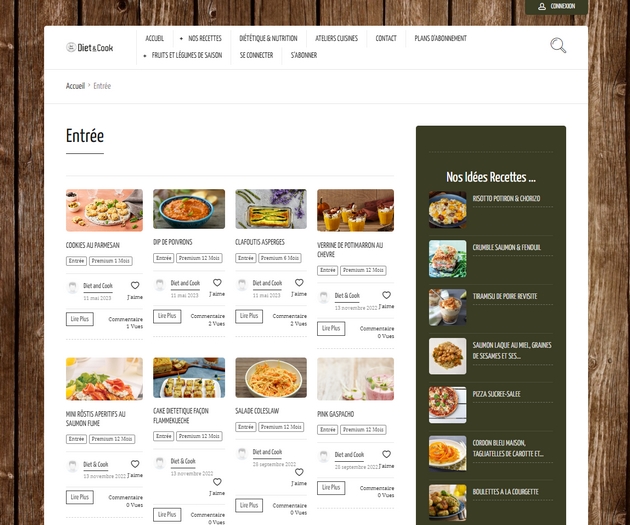Click the Connexion button at top
The width and height of the screenshot is (630, 525).
[556, 6]
